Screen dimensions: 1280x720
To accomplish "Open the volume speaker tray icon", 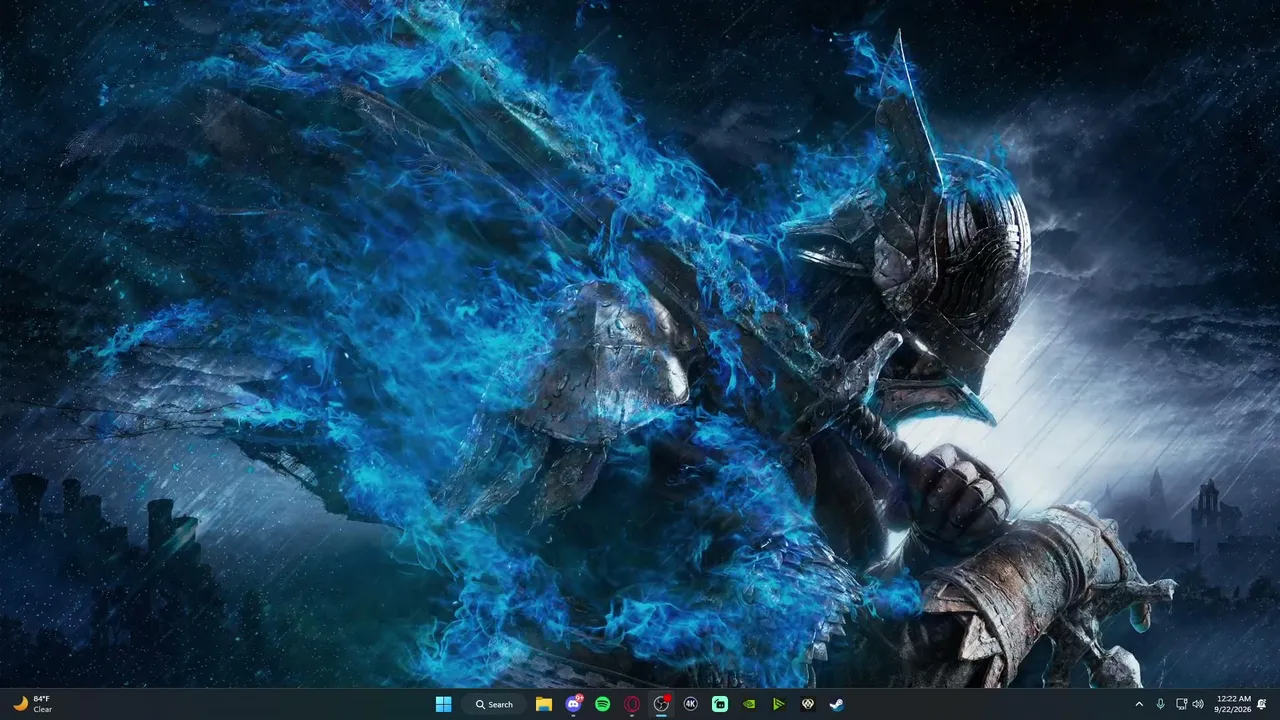I will pos(1198,704).
